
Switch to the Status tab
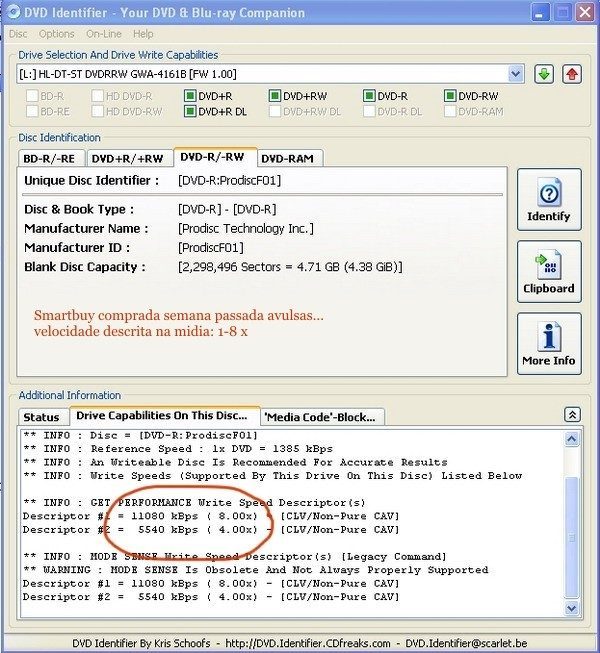(43, 417)
